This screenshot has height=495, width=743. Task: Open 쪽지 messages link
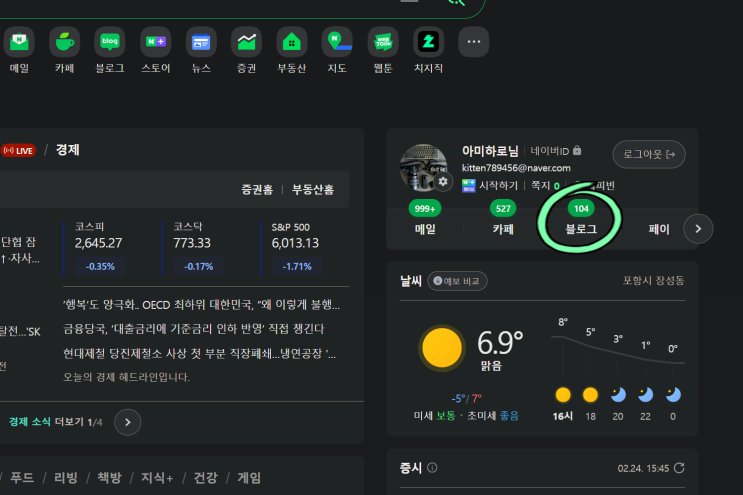545,185
